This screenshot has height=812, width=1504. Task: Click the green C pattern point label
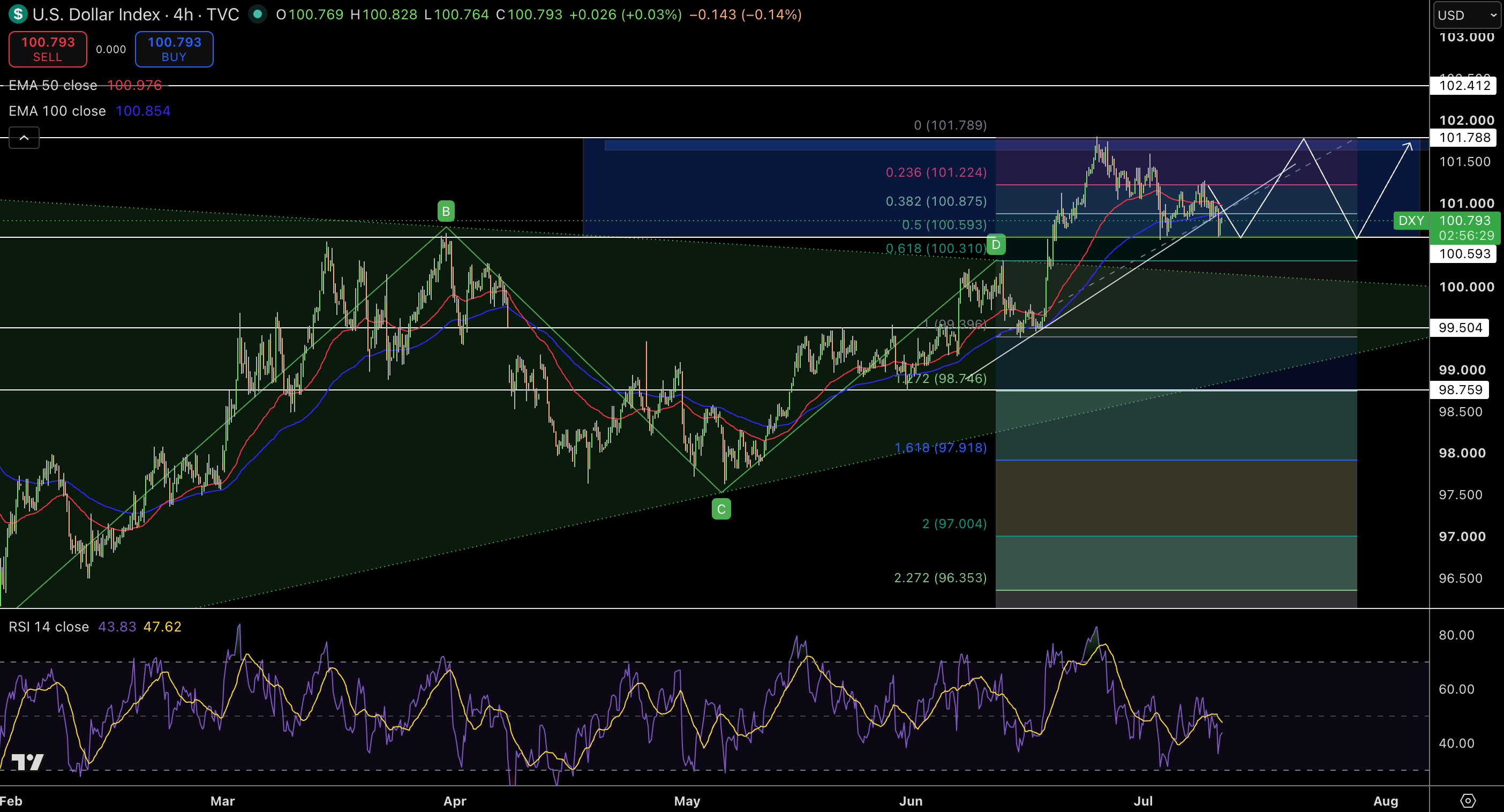pos(721,509)
